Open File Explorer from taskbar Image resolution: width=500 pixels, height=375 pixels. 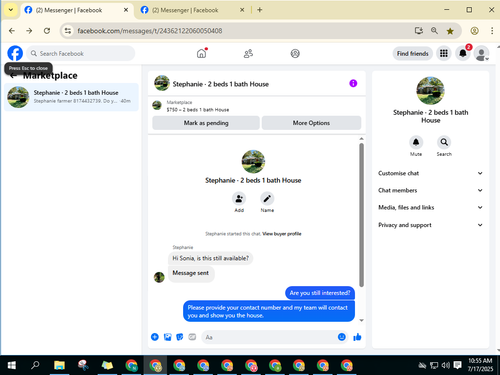pos(59,365)
